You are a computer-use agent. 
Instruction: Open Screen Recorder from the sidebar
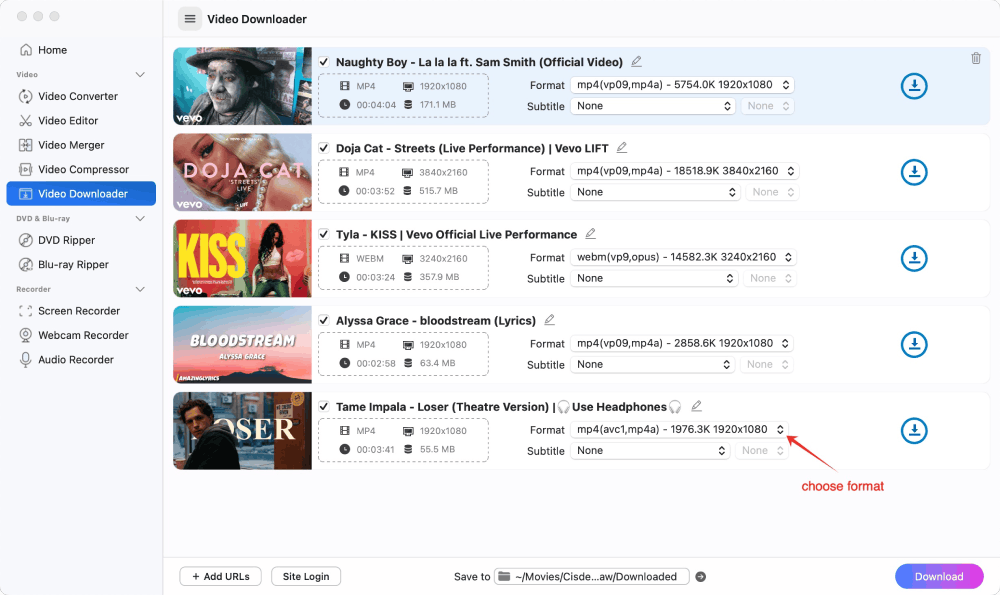pyautogui.click(x=81, y=311)
